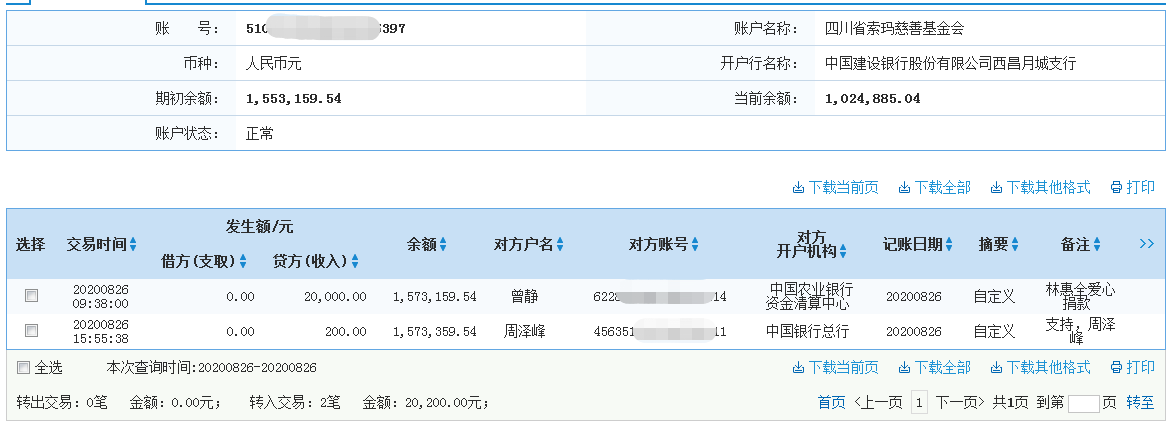Click payee name 周泽峰 cell
Screen dimensions: 1169x421
[x=525, y=331]
